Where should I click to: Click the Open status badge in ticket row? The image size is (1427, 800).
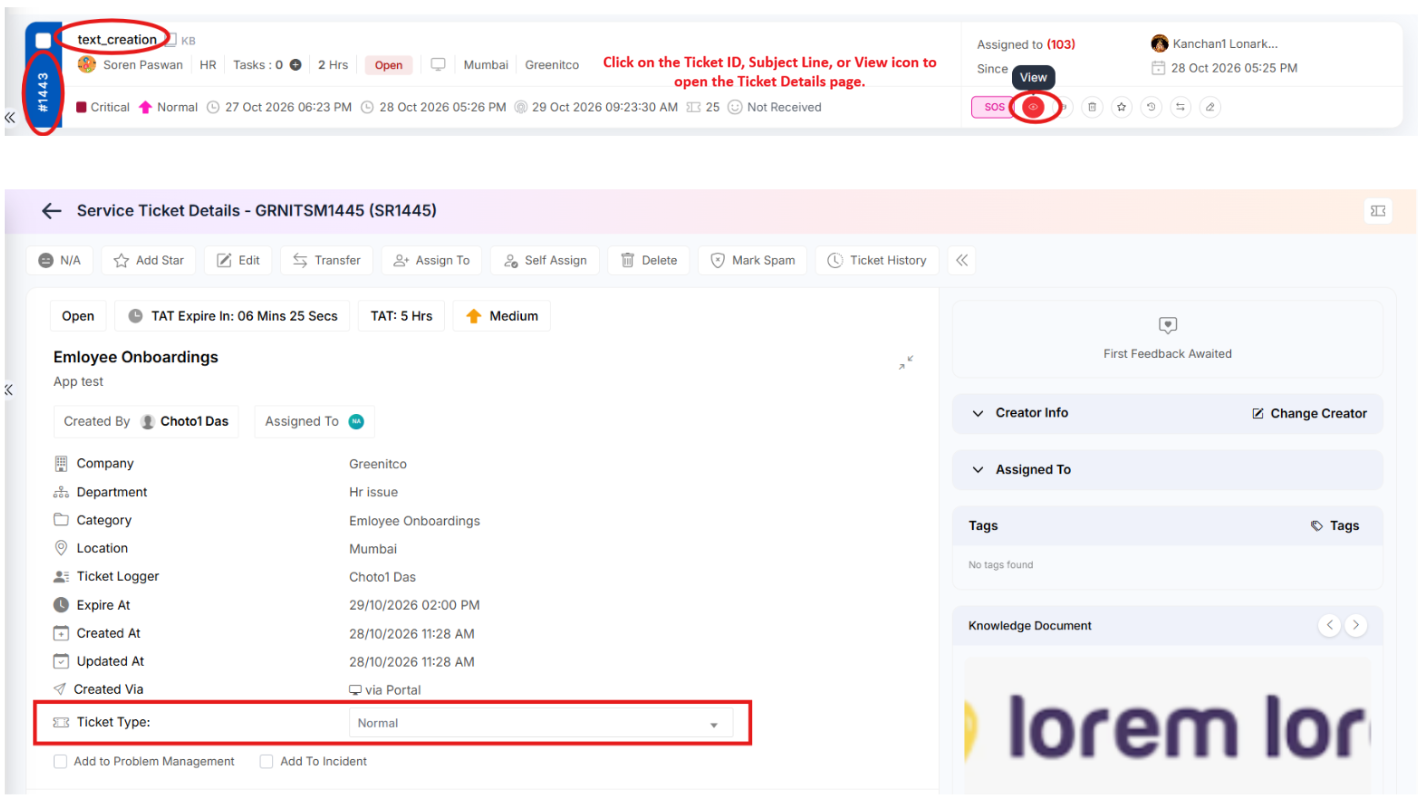click(389, 65)
